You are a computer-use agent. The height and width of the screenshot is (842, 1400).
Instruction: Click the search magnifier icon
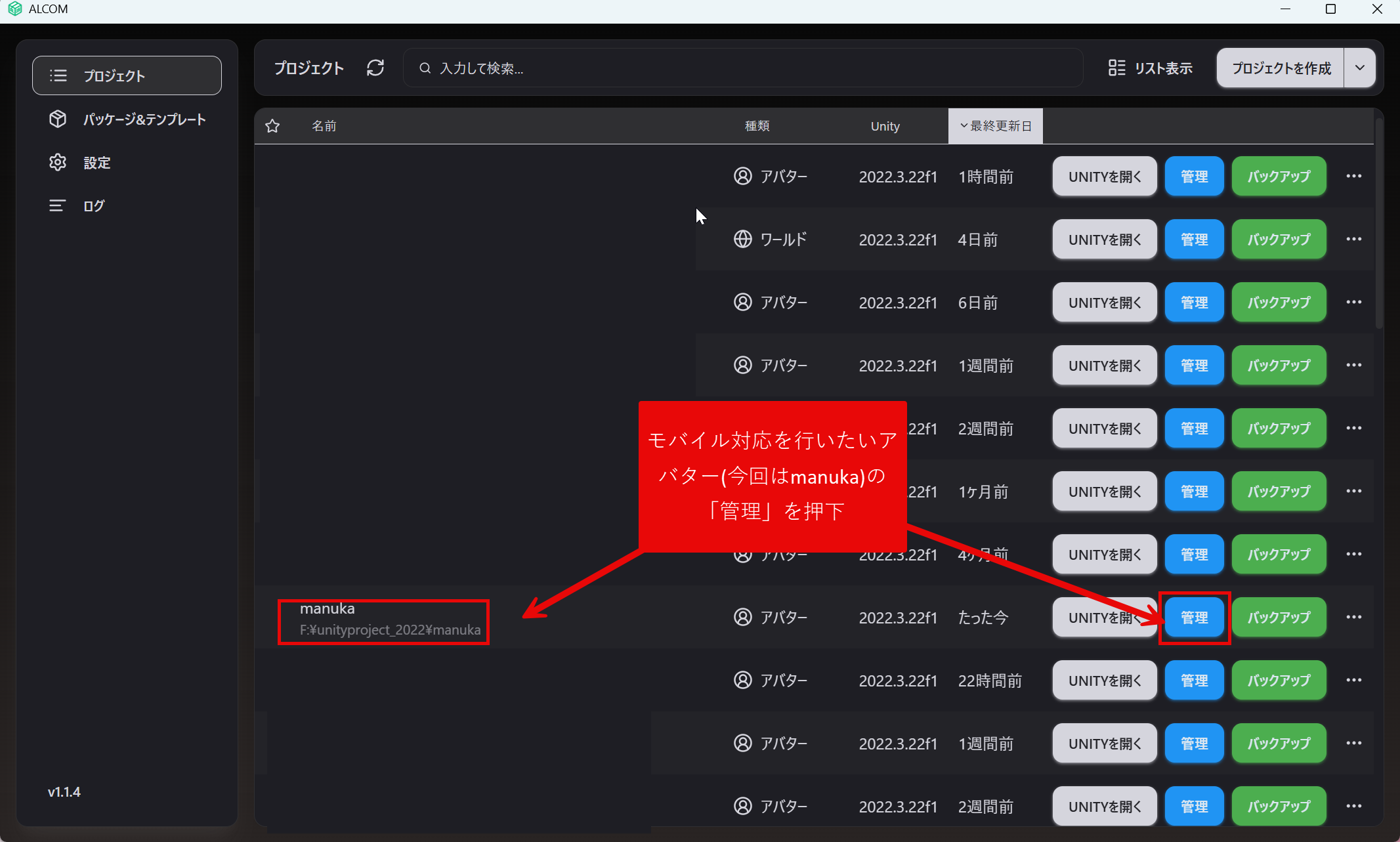tap(425, 68)
